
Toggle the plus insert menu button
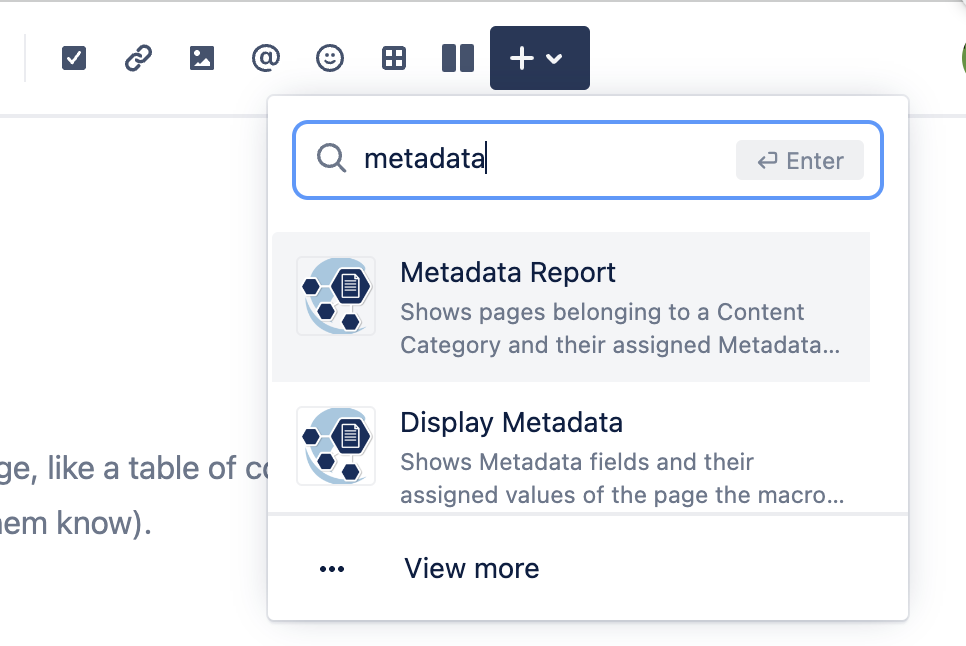pos(523,59)
